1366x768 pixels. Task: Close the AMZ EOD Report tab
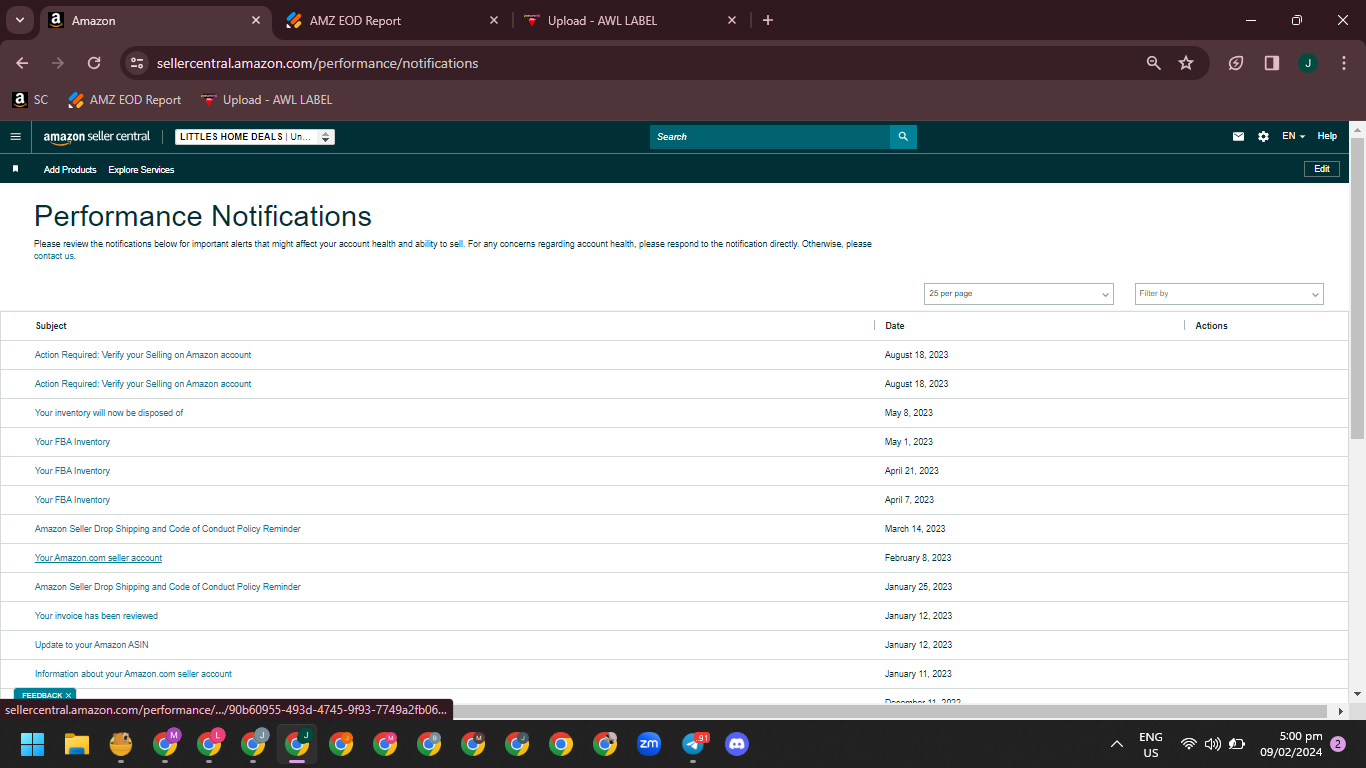tap(494, 20)
